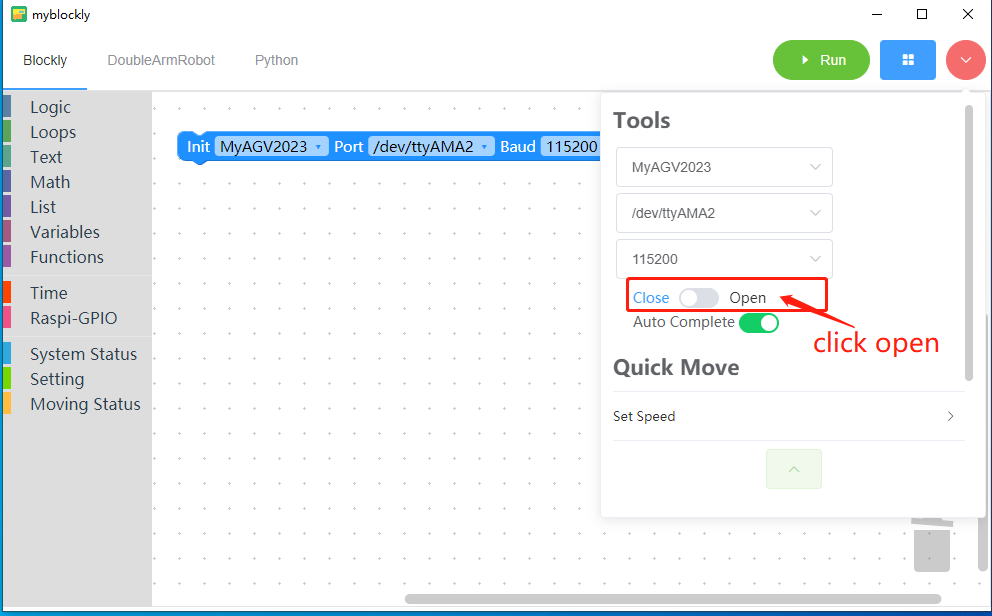The height and width of the screenshot is (616, 992).
Task: Open the System Status block category
Action: pyautogui.click(x=77, y=354)
